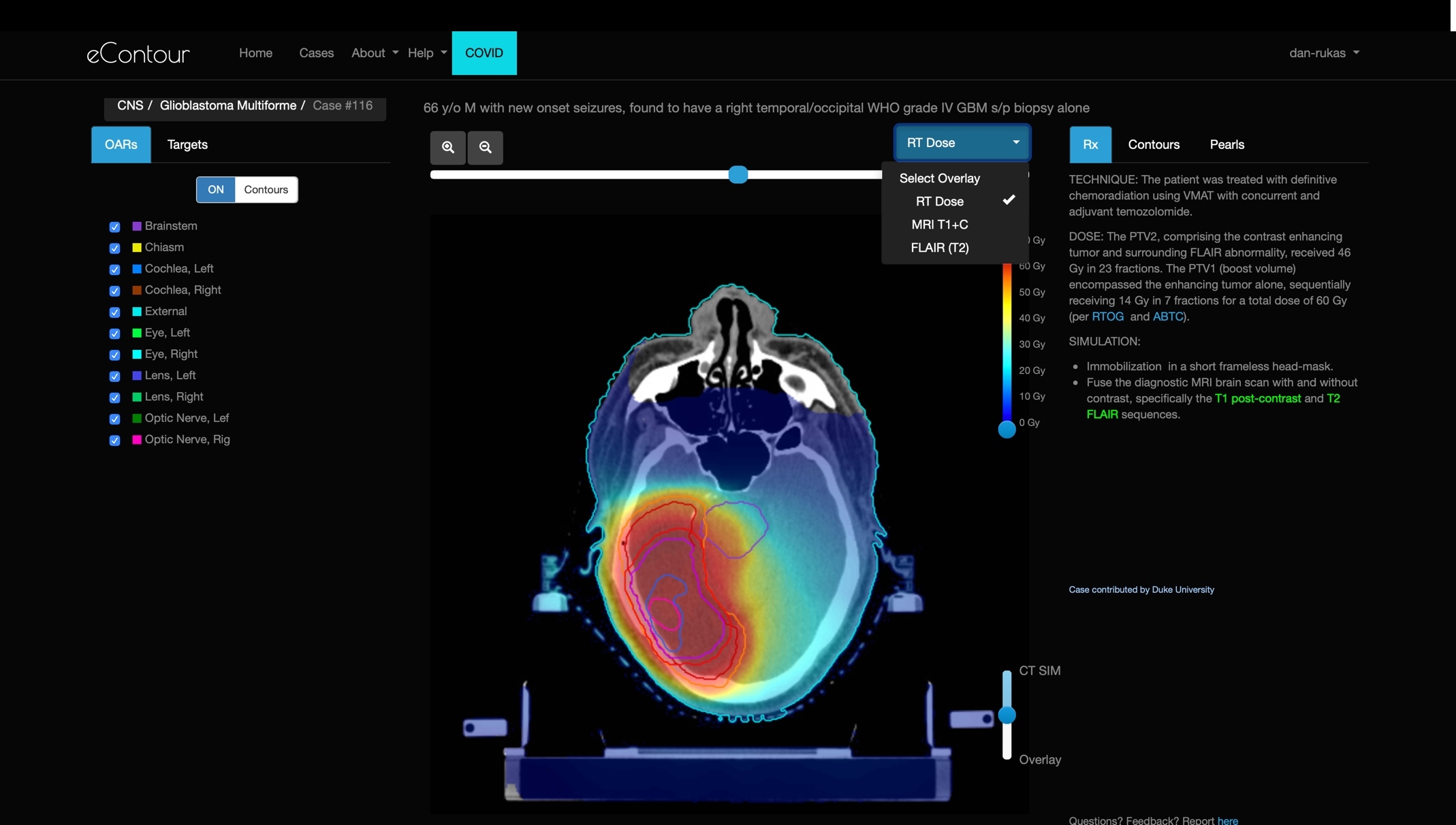
Task: Hide the External contour checkbox
Action: pos(114,312)
